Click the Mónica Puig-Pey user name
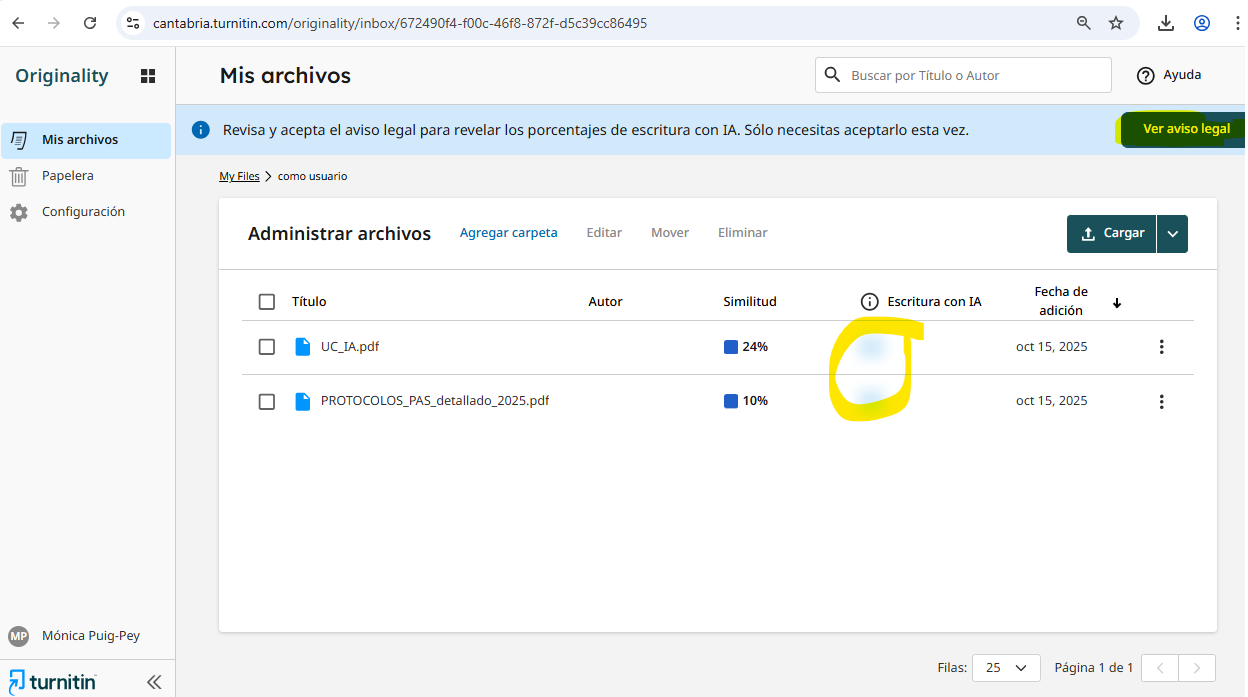This screenshot has height=697, width=1248. point(90,636)
